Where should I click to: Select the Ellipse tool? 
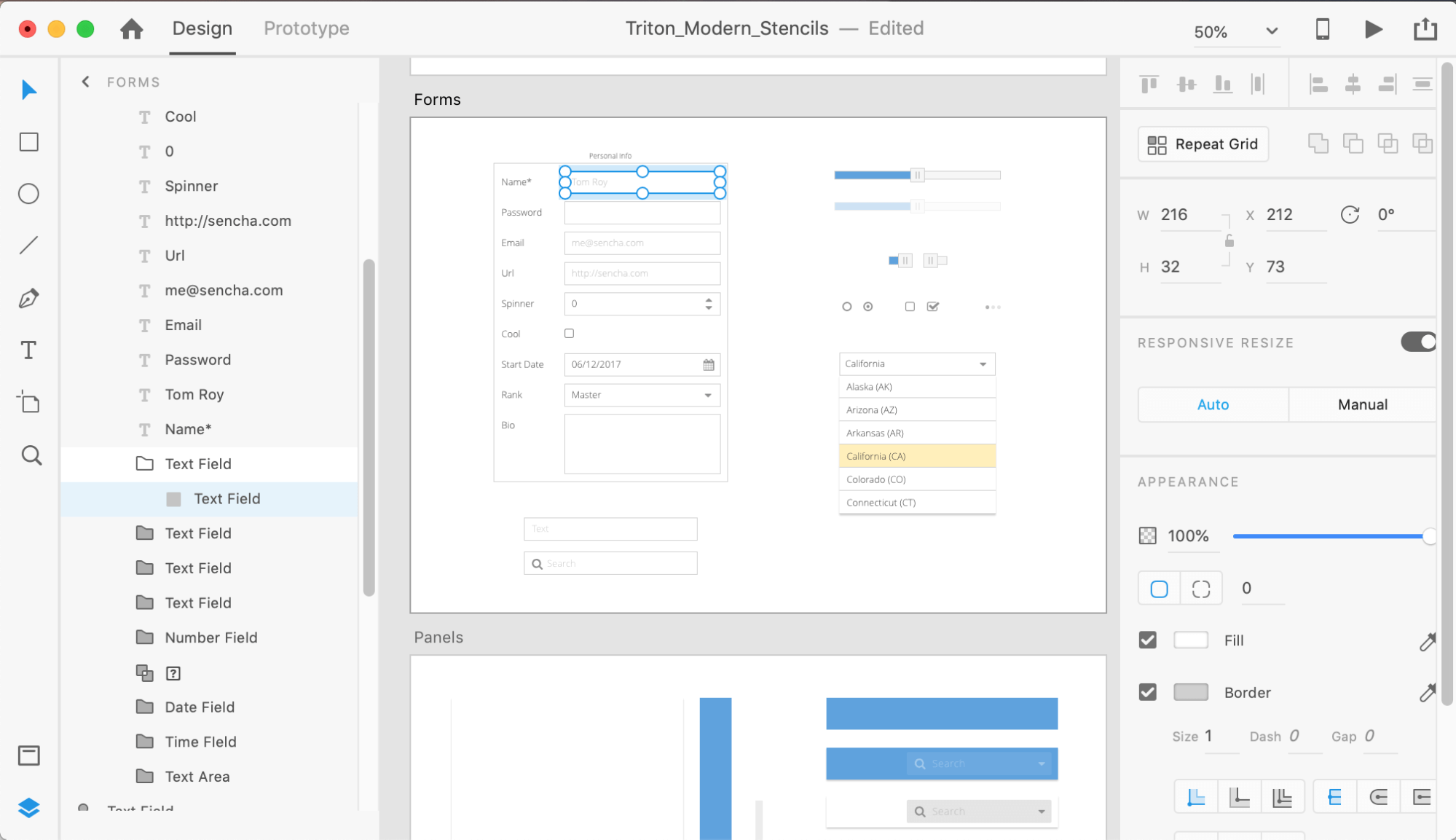(29, 194)
